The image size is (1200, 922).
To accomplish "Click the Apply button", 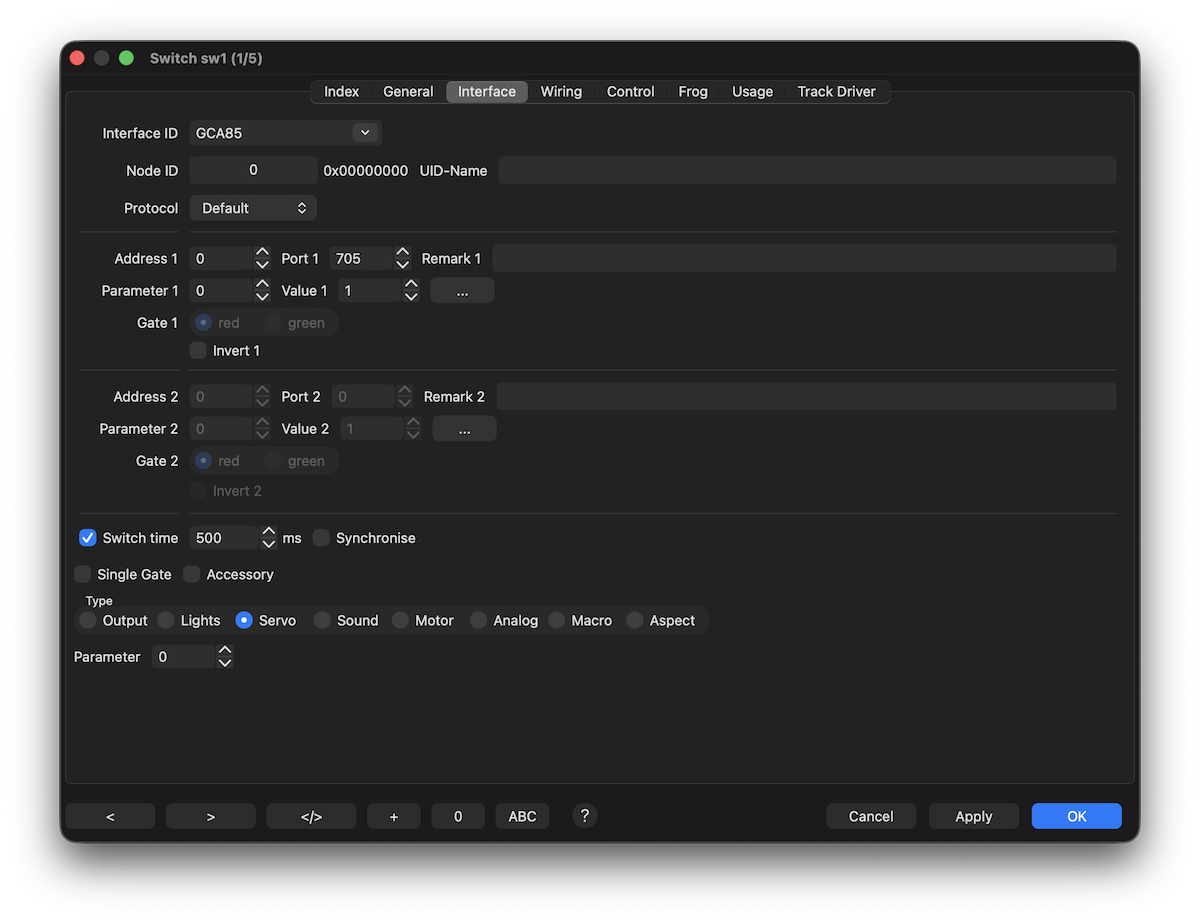I will (x=973, y=816).
